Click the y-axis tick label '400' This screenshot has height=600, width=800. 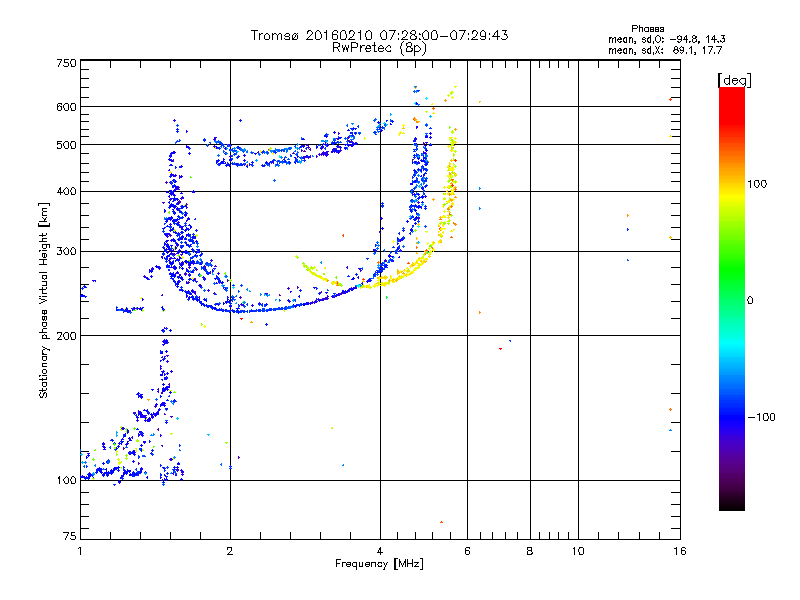[x=66, y=192]
